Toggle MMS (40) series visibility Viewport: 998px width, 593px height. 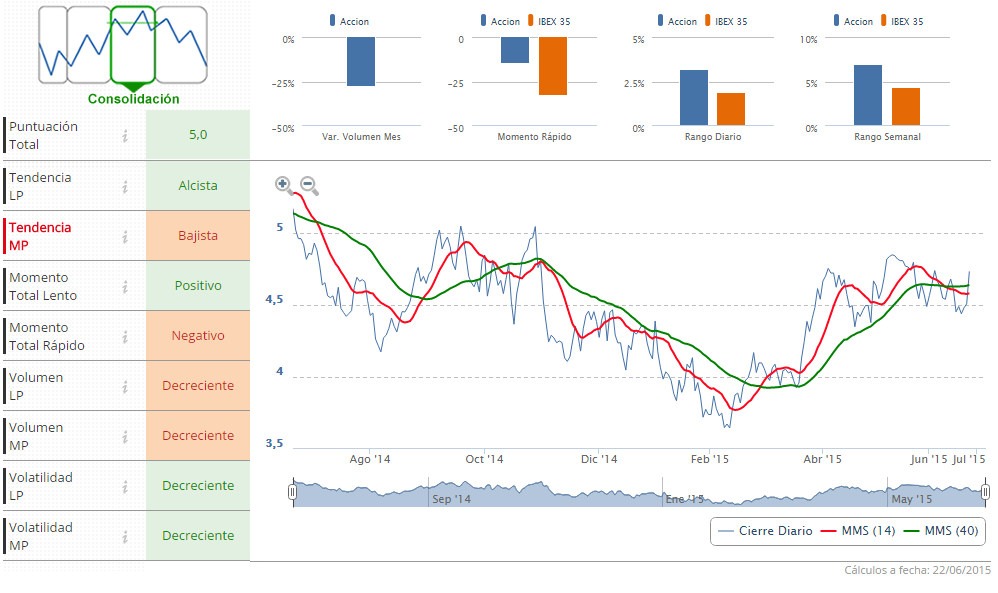[940, 531]
